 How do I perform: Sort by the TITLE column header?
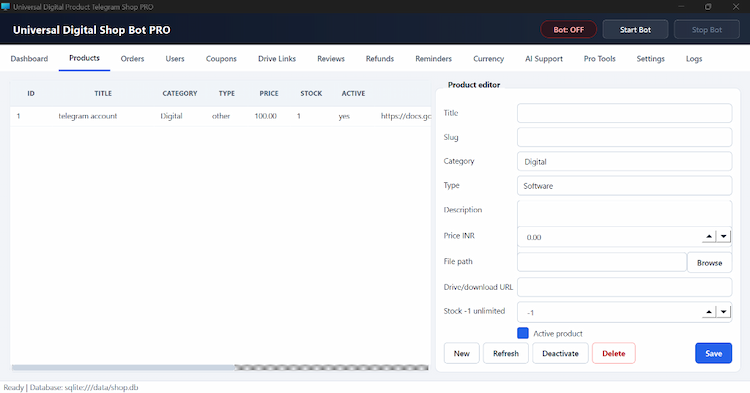pyautogui.click(x=103, y=93)
